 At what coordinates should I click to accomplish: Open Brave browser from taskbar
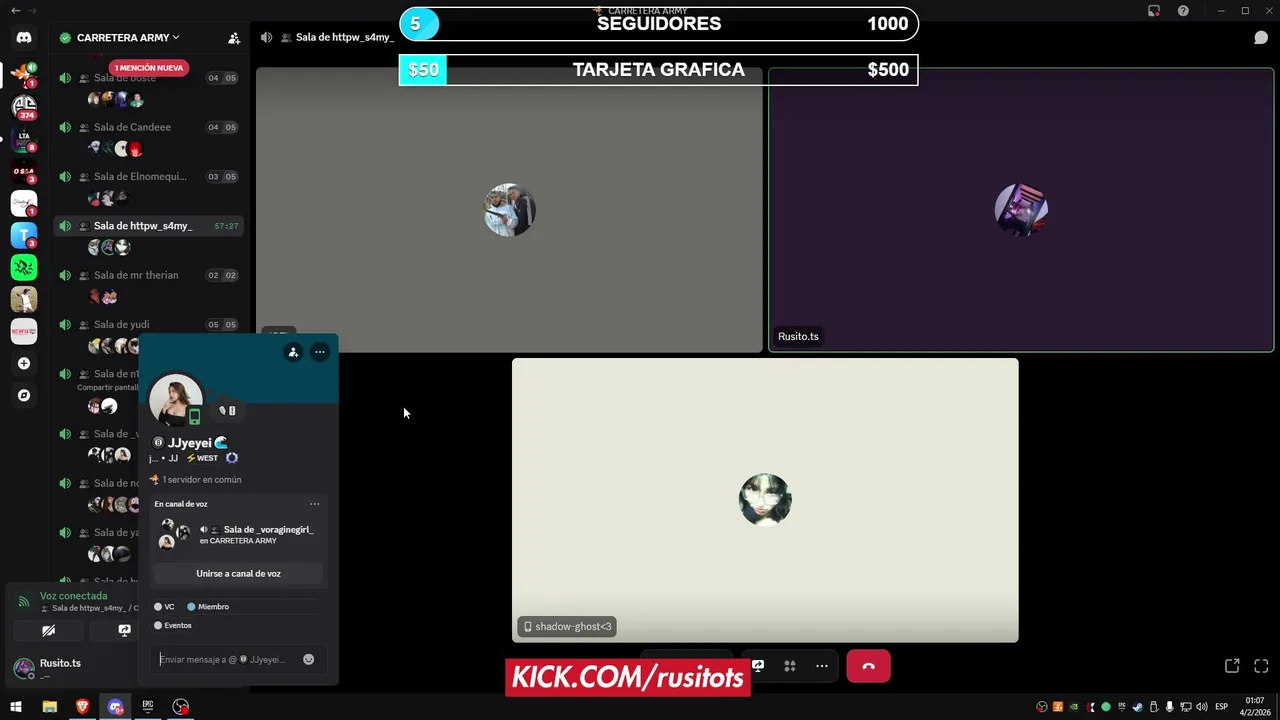click(x=82, y=707)
